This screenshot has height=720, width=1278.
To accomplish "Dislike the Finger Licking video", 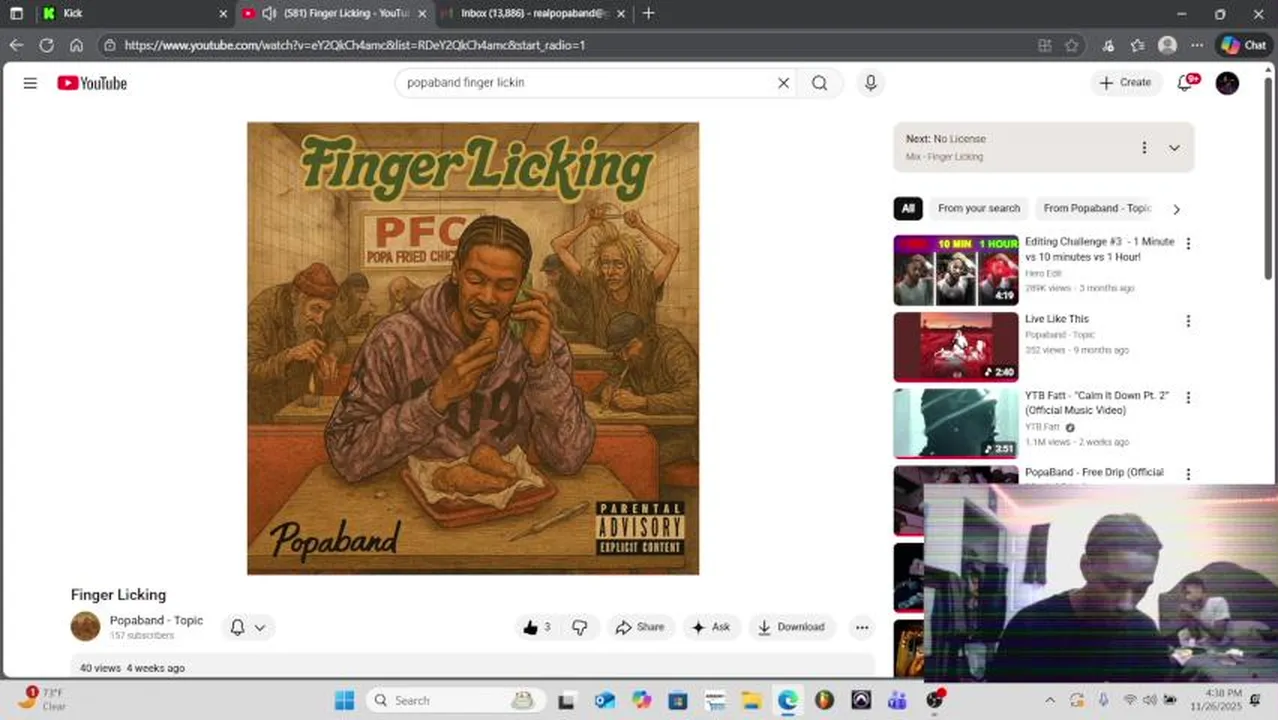I will (580, 627).
